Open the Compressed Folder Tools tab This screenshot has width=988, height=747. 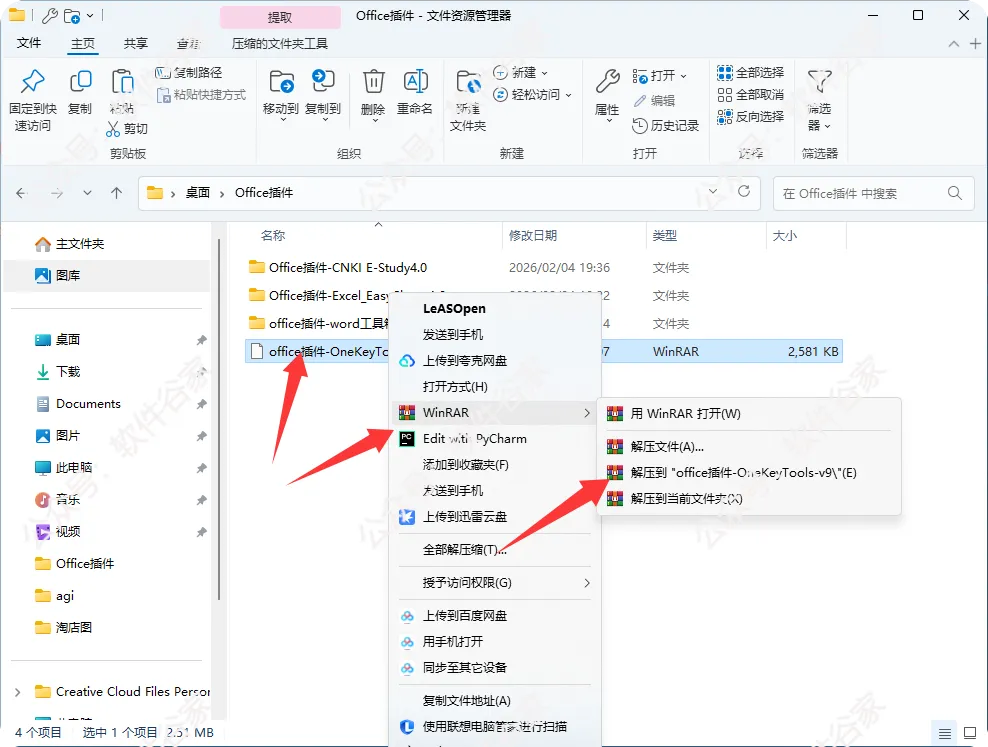pyautogui.click(x=280, y=43)
